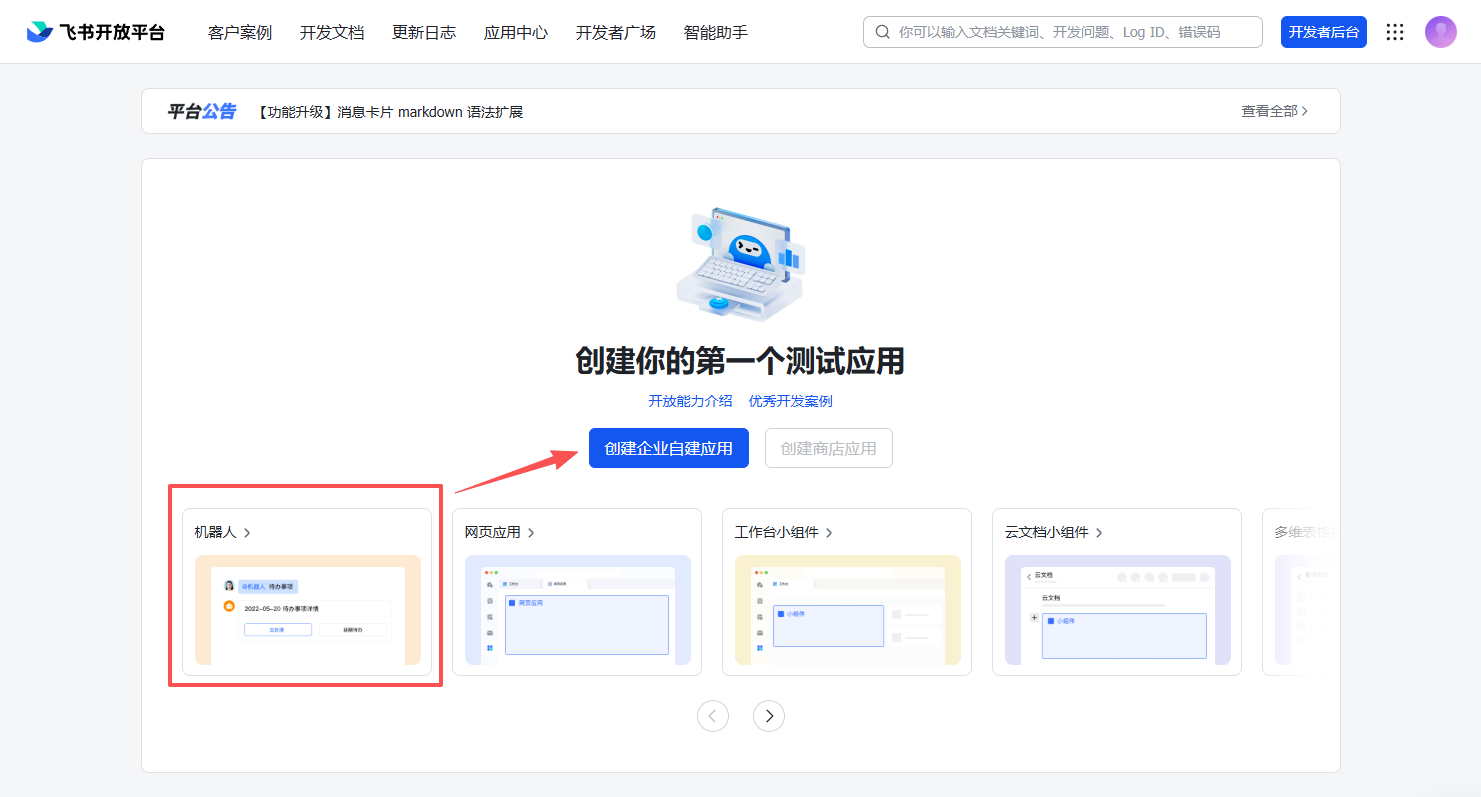
Task: Click the carousel previous arrow button
Action: pos(713,716)
